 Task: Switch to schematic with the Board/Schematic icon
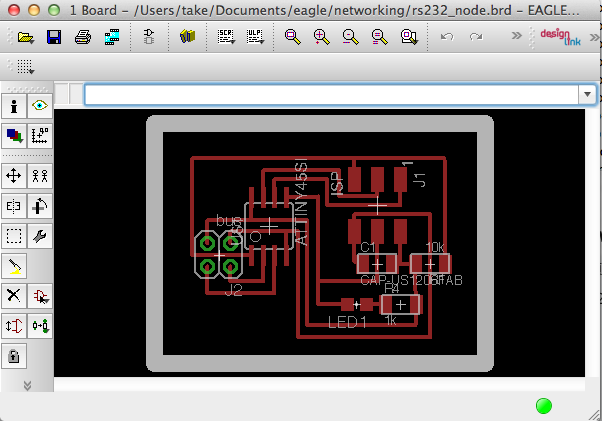coord(149,37)
